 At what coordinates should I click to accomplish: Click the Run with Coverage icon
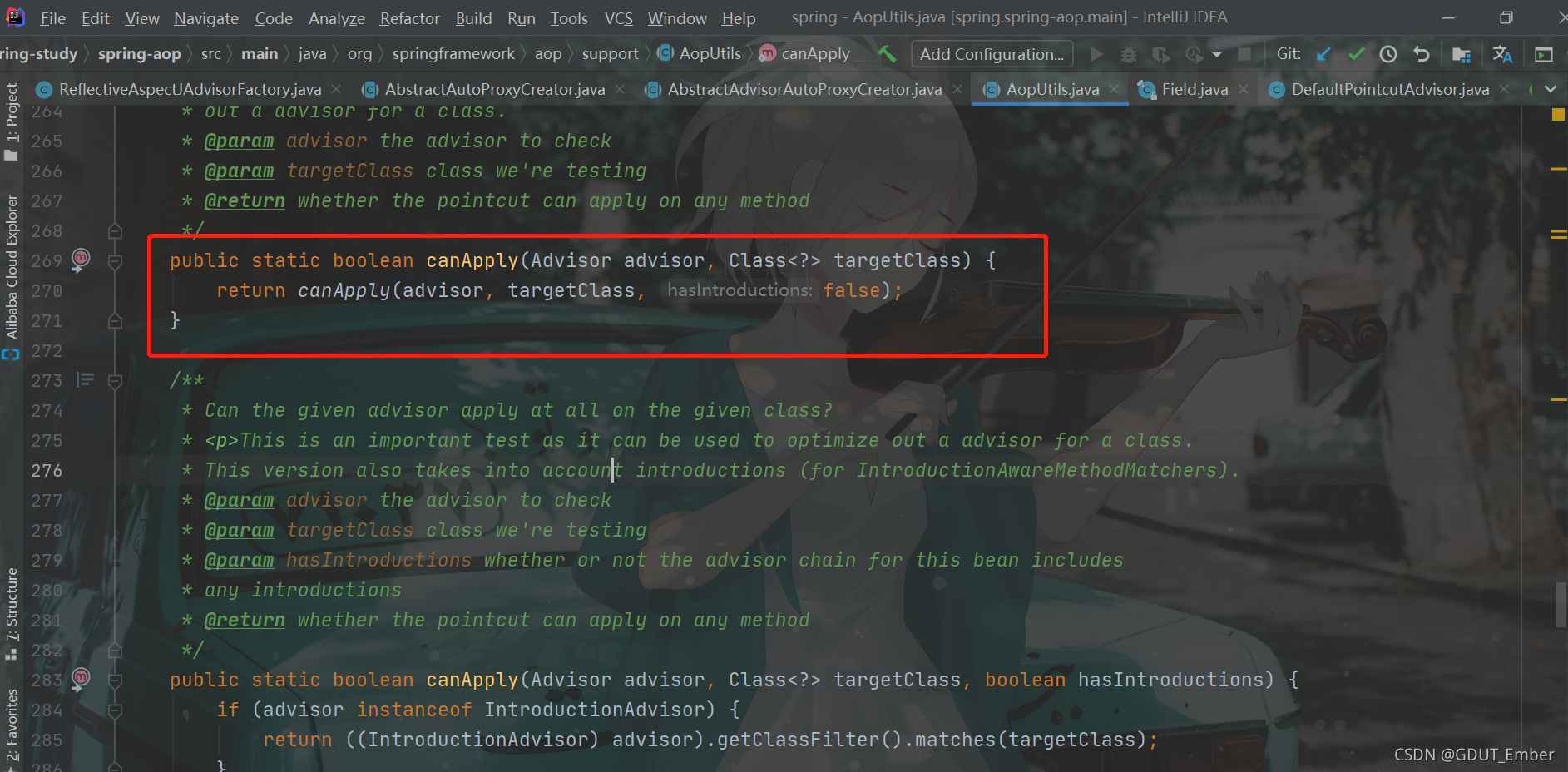[x=1160, y=54]
